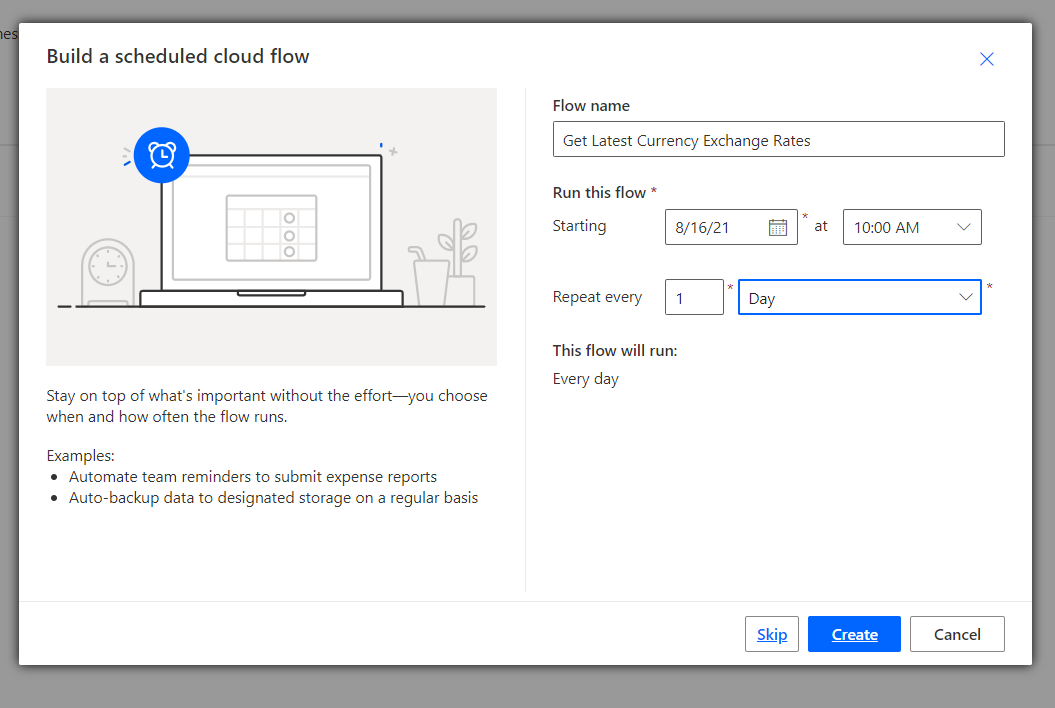Click the Create button
The image size is (1055, 708).
tap(853, 634)
